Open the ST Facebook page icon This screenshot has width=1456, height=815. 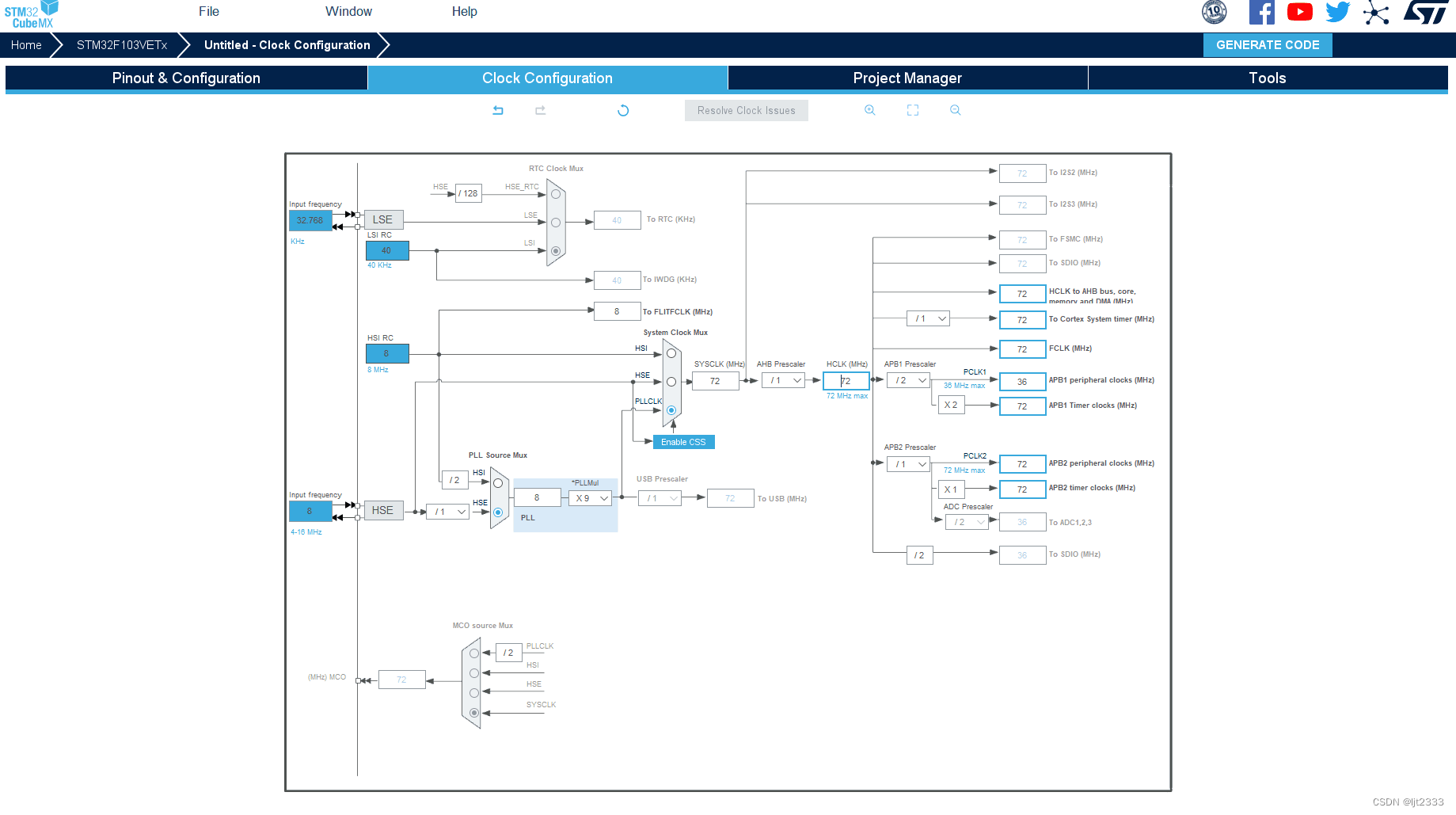point(1262,12)
